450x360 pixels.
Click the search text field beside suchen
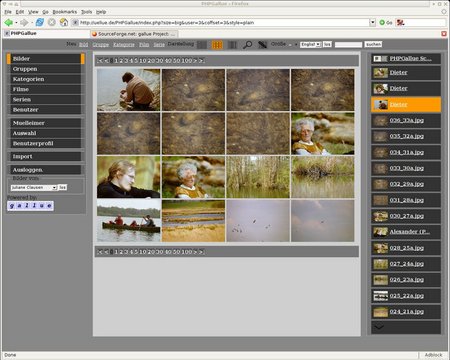(348, 45)
